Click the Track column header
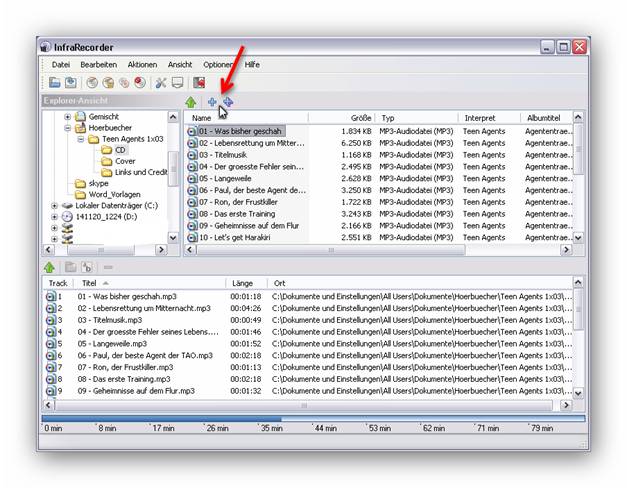 pos(58,283)
